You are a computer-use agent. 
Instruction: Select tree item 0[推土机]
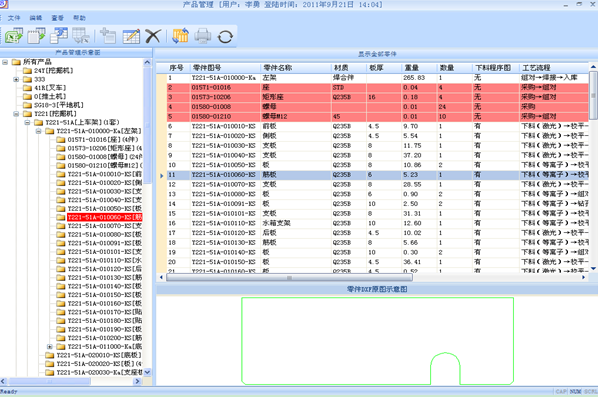50,96
